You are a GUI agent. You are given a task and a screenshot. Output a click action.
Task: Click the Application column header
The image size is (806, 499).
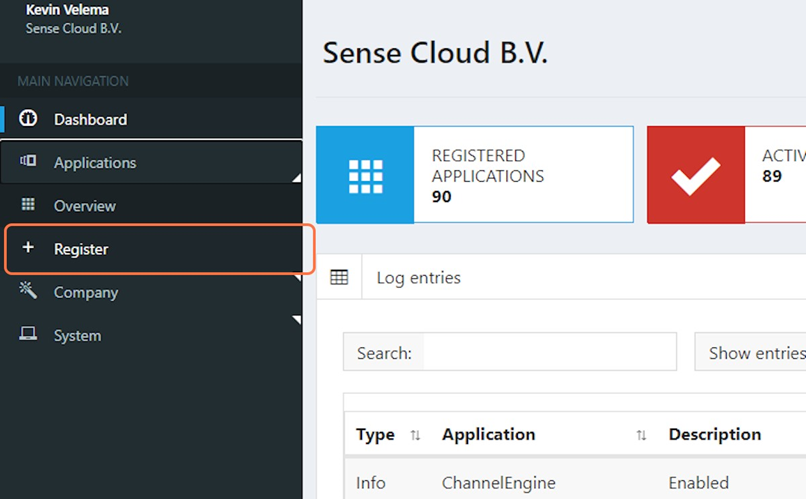(x=488, y=434)
